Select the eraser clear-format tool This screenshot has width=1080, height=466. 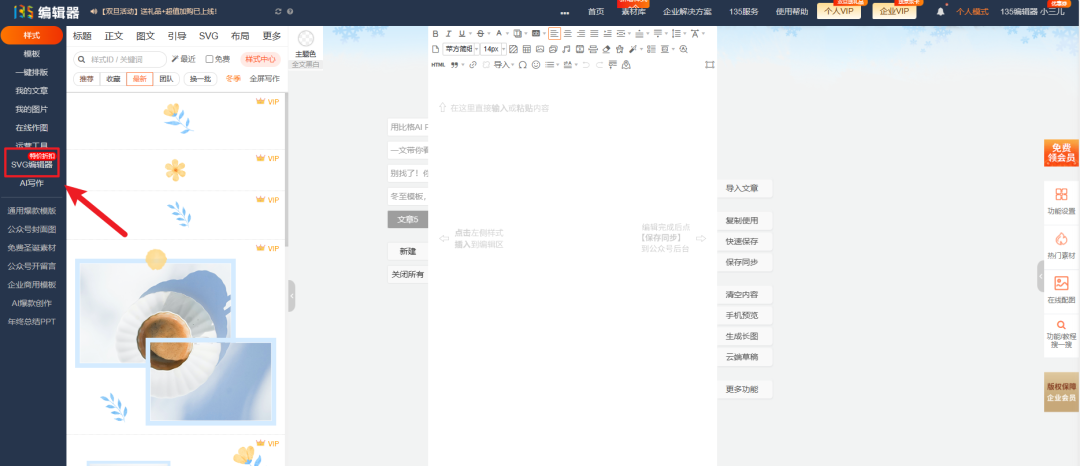pos(606,49)
